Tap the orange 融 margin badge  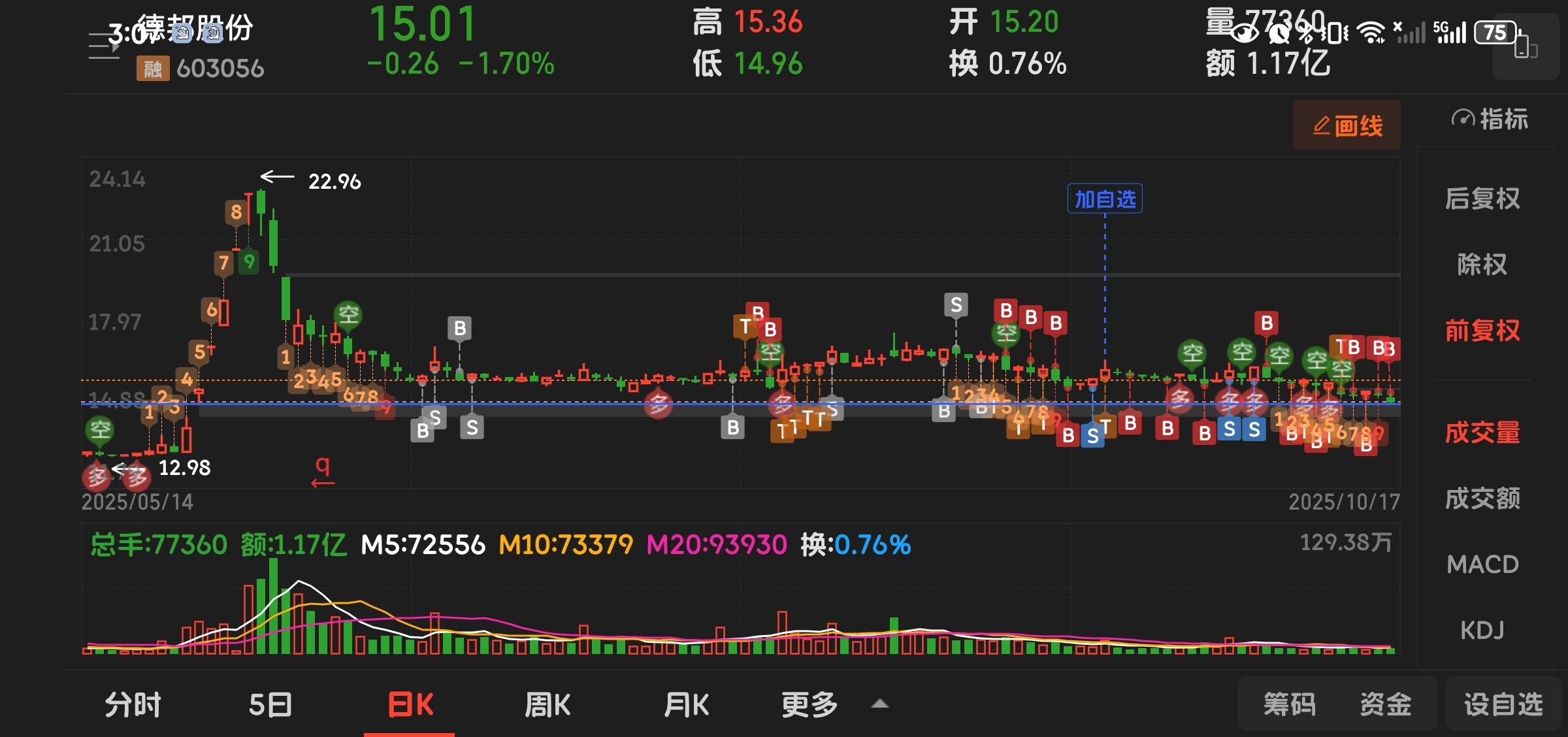tap(152, 68)
